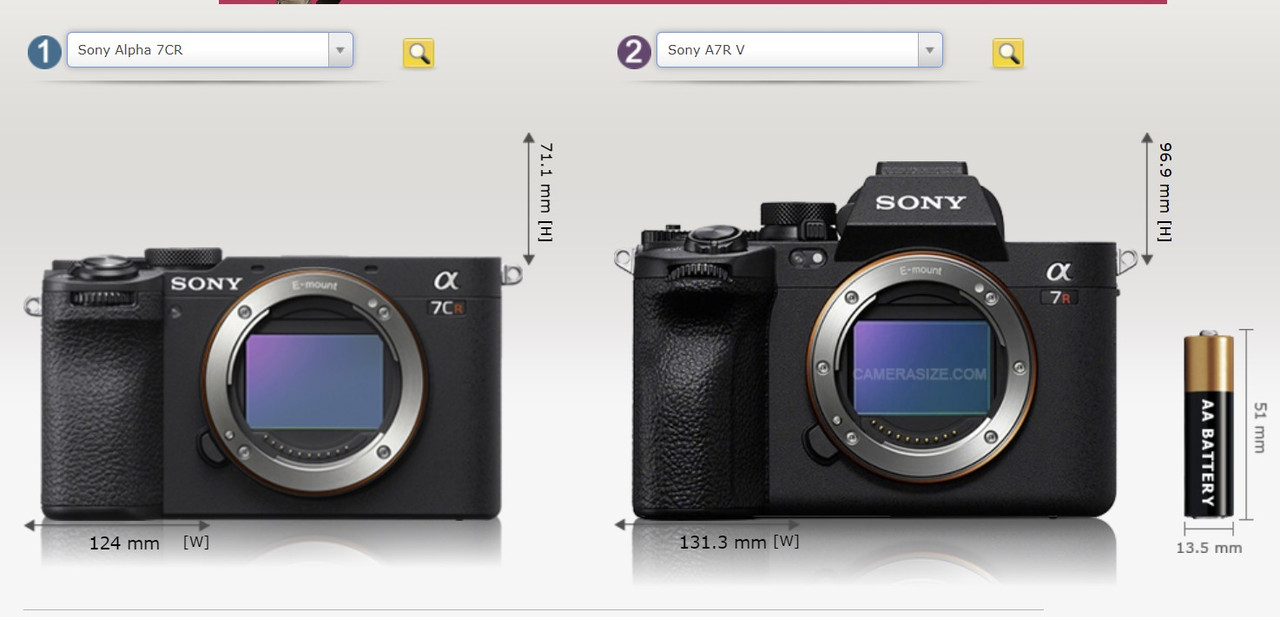Click the purple number 2 badge
1280x617 pixels.
[634, 51]
